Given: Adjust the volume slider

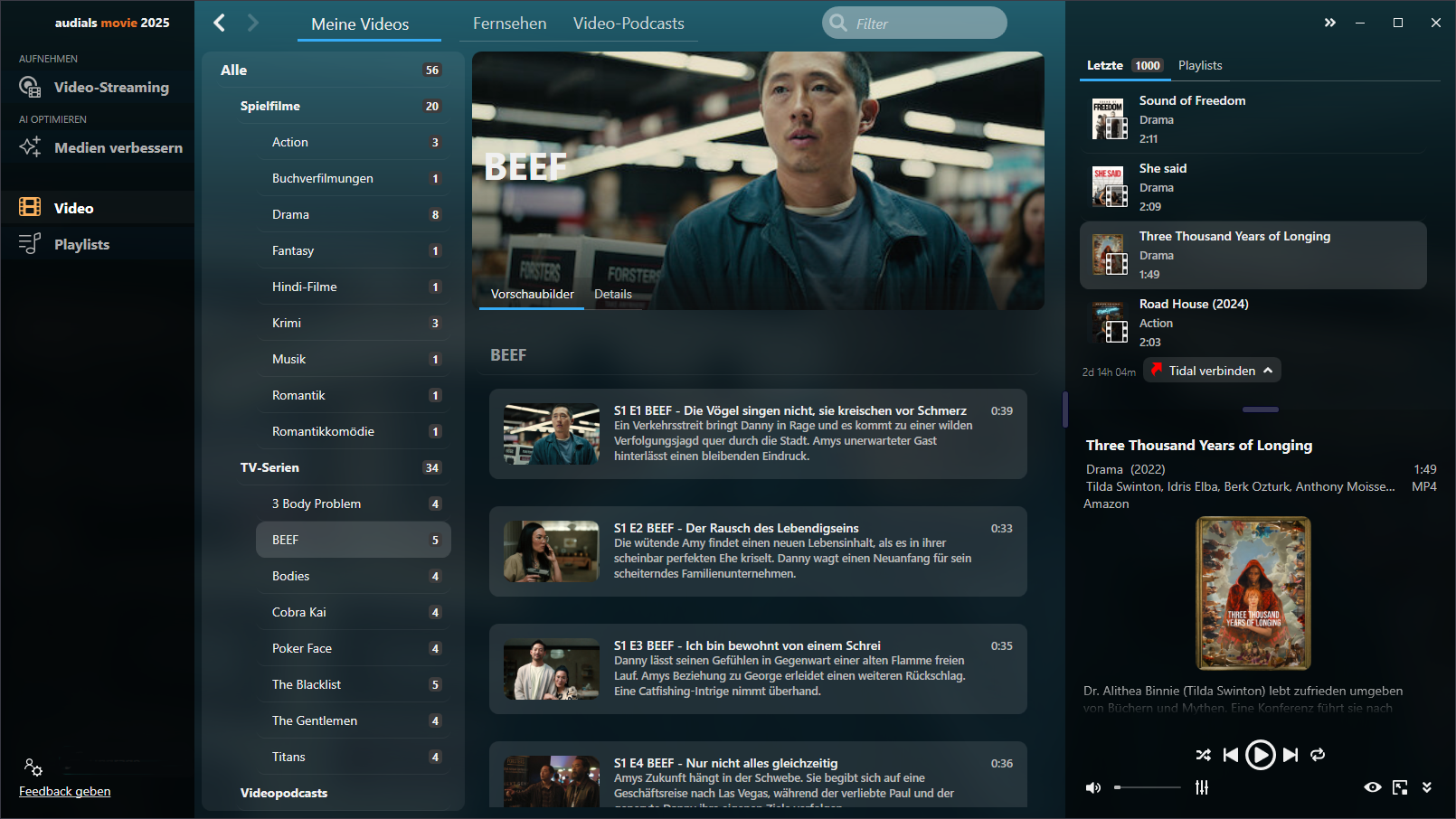Looking at the screenshot, I should click(1149, 787).
